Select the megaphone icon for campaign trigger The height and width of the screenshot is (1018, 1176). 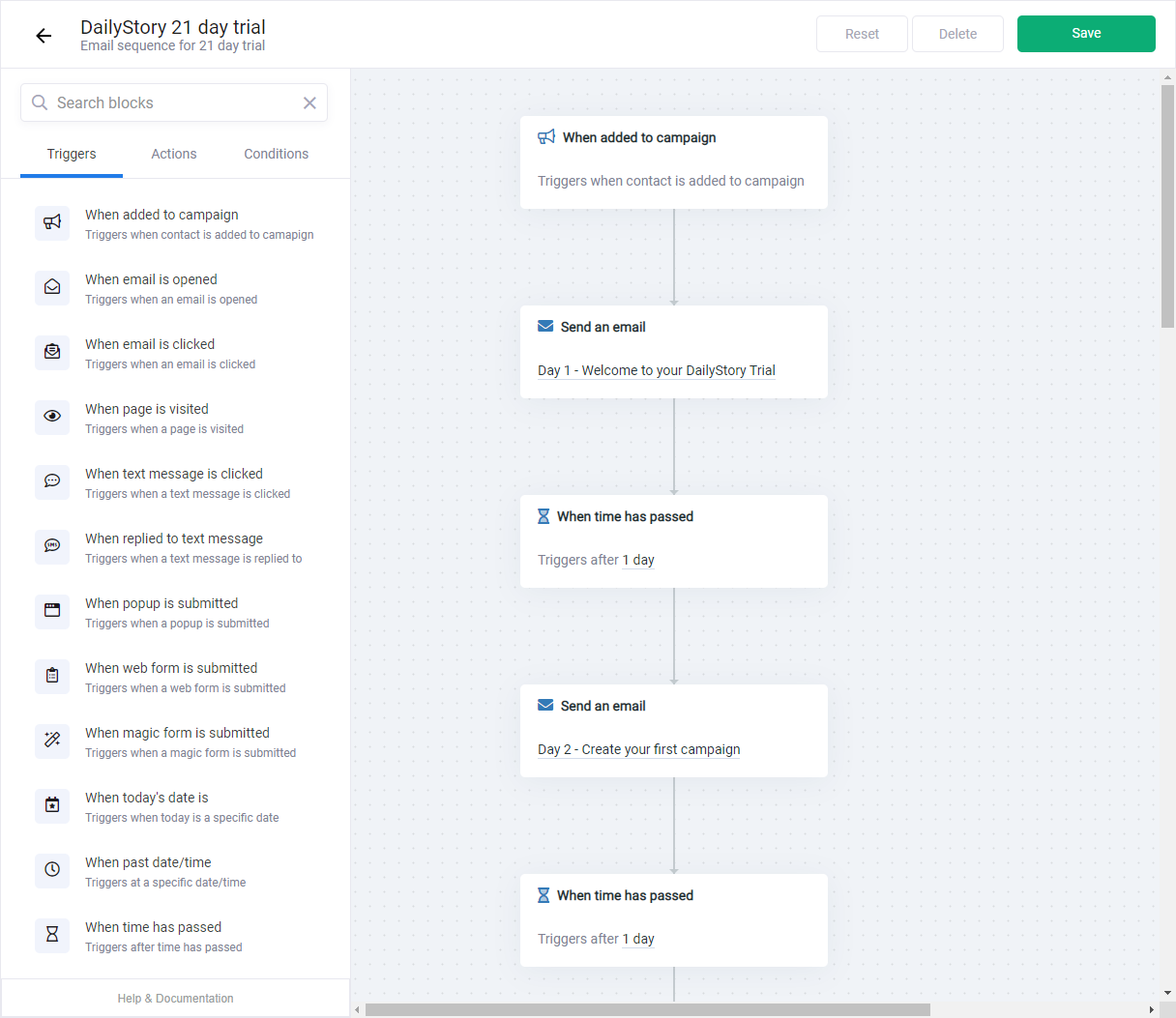[52, 223]
